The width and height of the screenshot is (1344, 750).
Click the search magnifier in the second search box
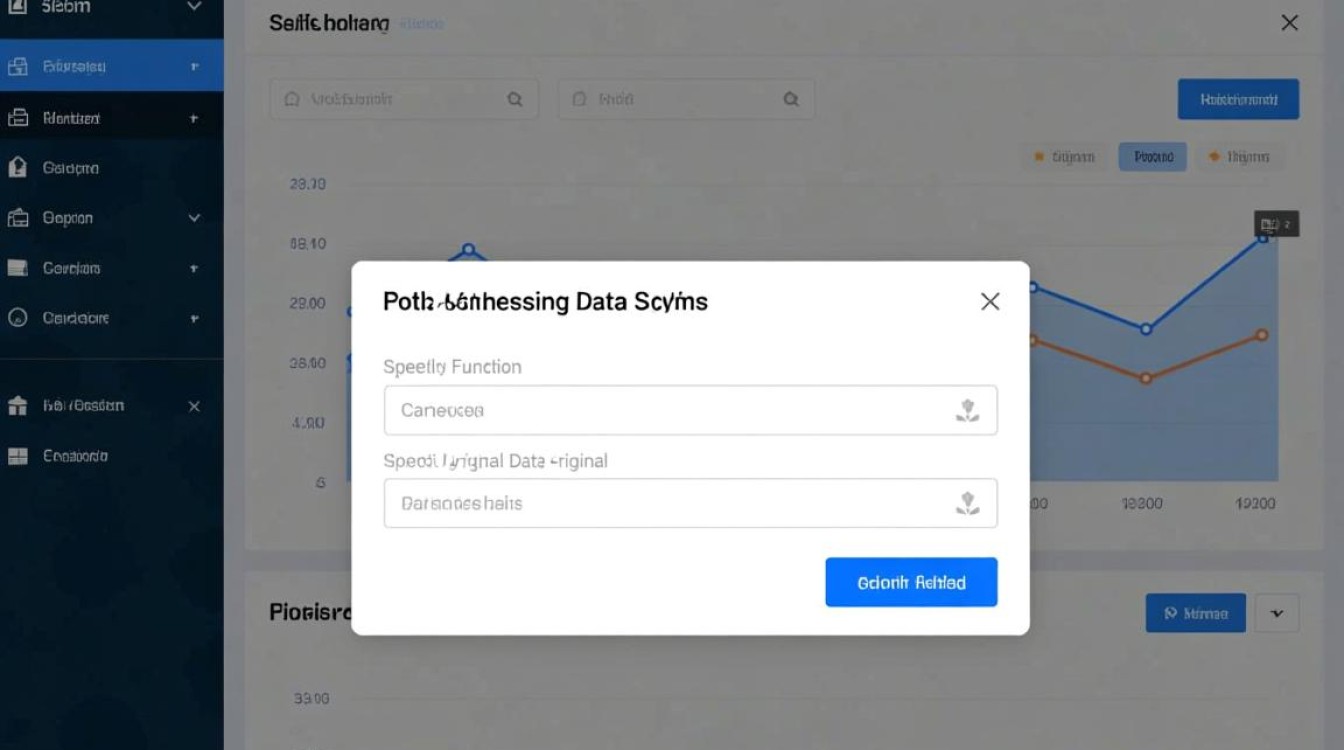pyautogui.click(x=791, y=99)
